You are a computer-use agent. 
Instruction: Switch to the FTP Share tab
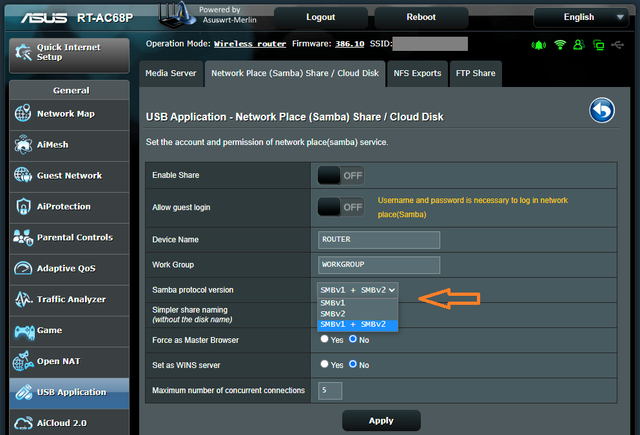point(476,73)
